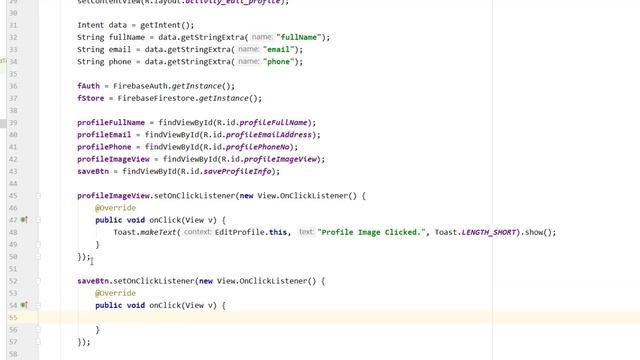640x360 pixels.
Task: Click the override gutter icon on line 54
Action: click(24, 305)
